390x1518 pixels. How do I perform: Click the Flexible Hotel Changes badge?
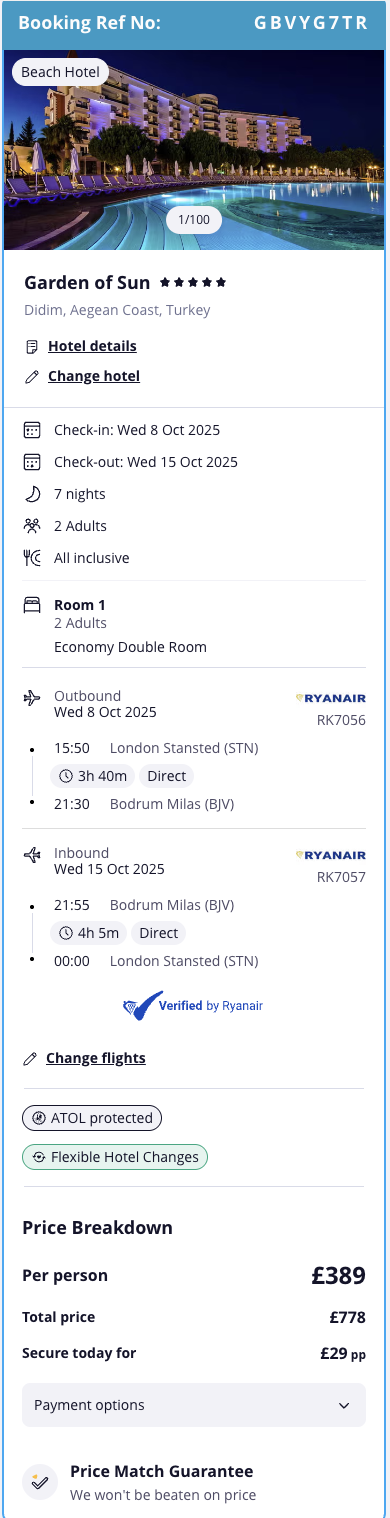115,1157
